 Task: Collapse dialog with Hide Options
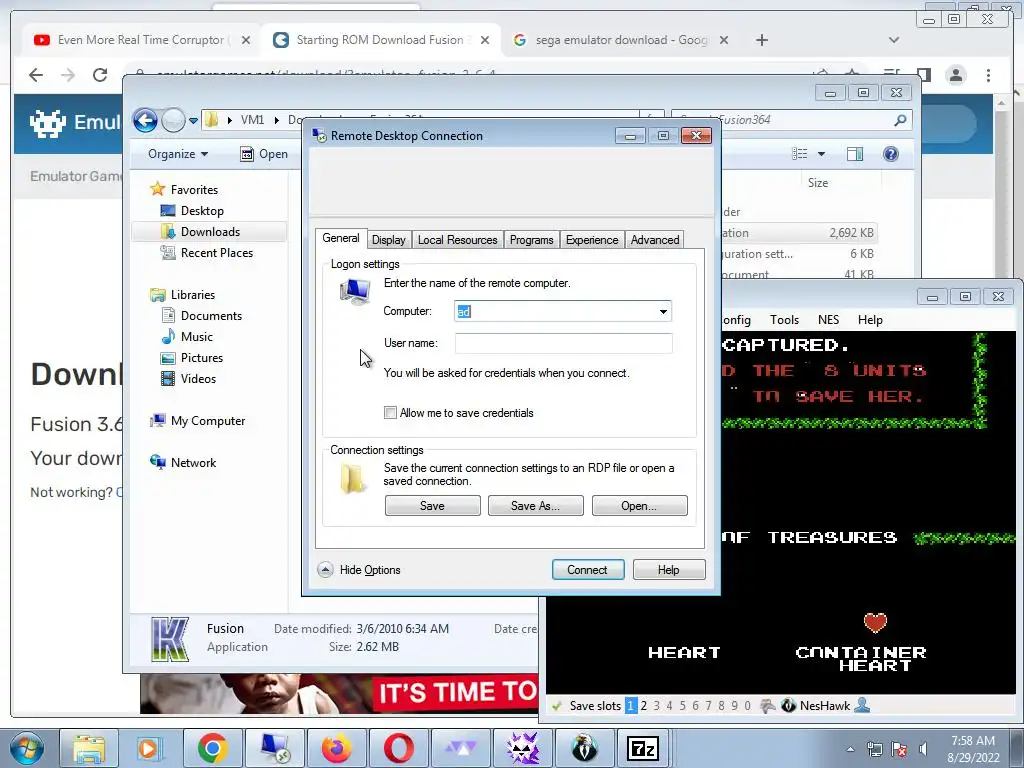360,569
